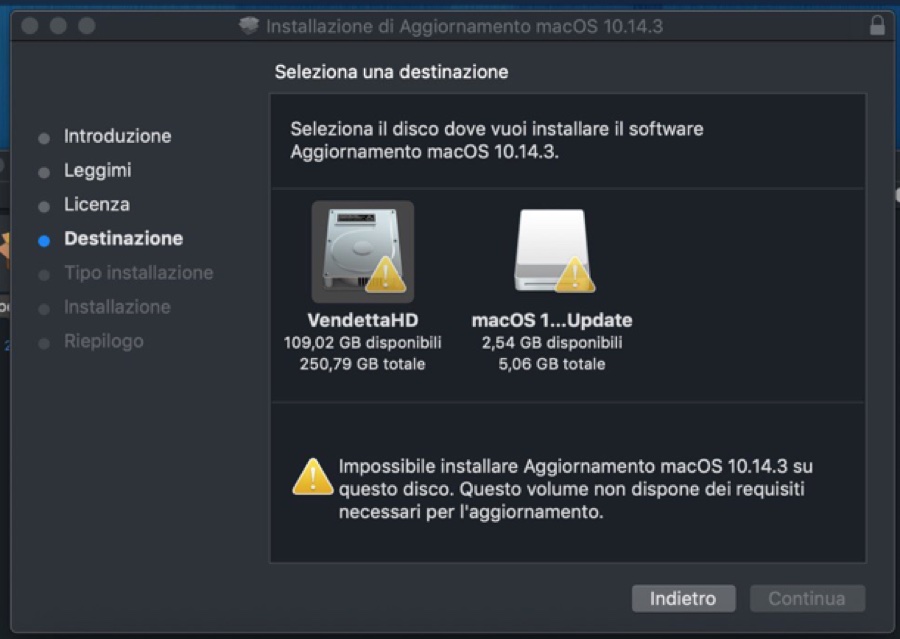900x639 pixels.
Task: Click warning triangle next to error message
Action: [x=313, y=477]
